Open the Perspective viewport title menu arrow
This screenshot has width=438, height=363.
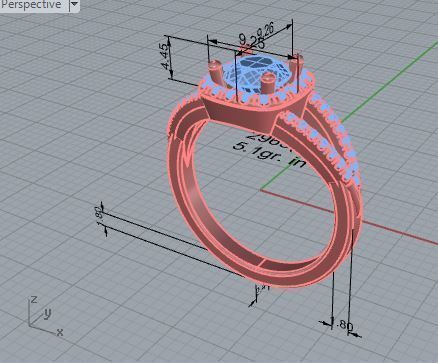coord(74,4)
